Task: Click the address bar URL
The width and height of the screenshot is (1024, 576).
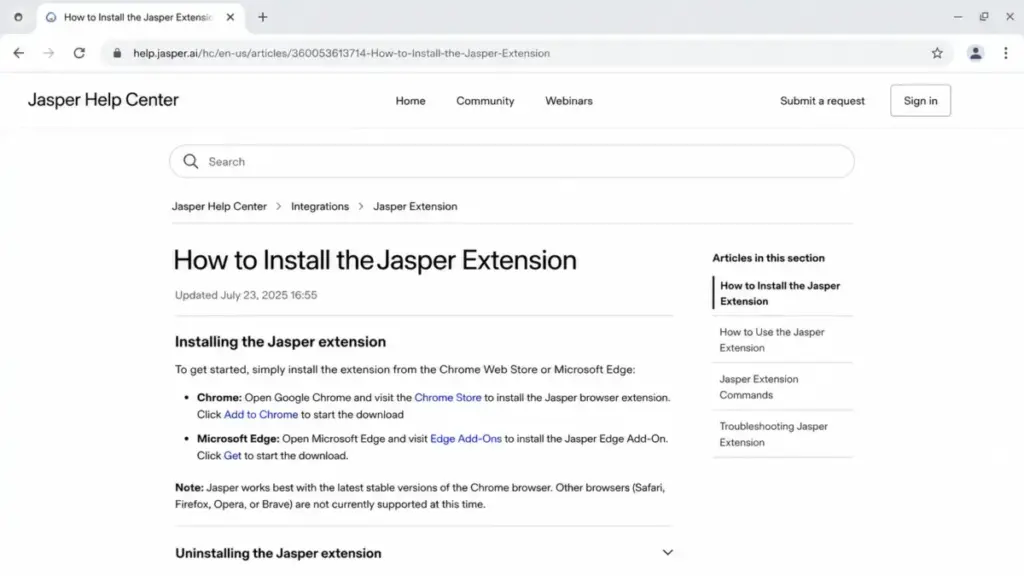Action: point(341,53)
